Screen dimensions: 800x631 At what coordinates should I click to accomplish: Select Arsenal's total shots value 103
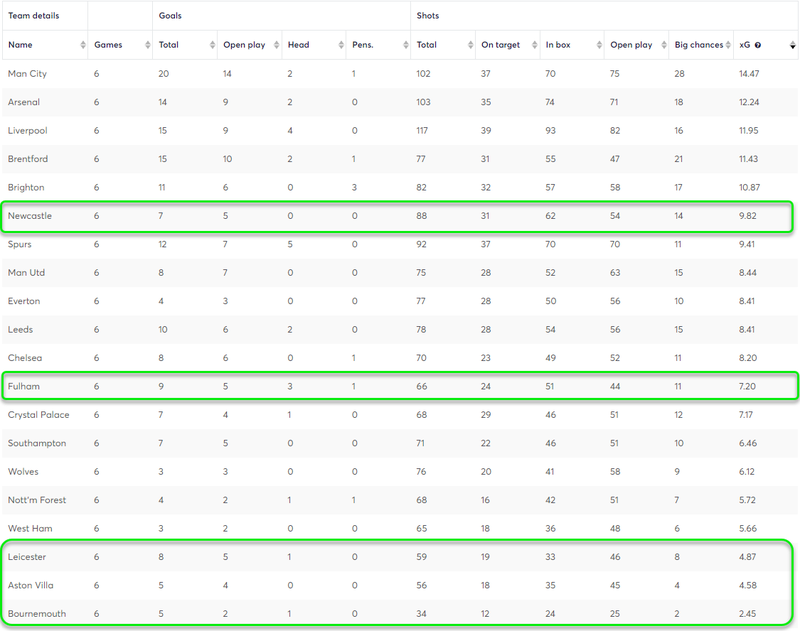423,102
